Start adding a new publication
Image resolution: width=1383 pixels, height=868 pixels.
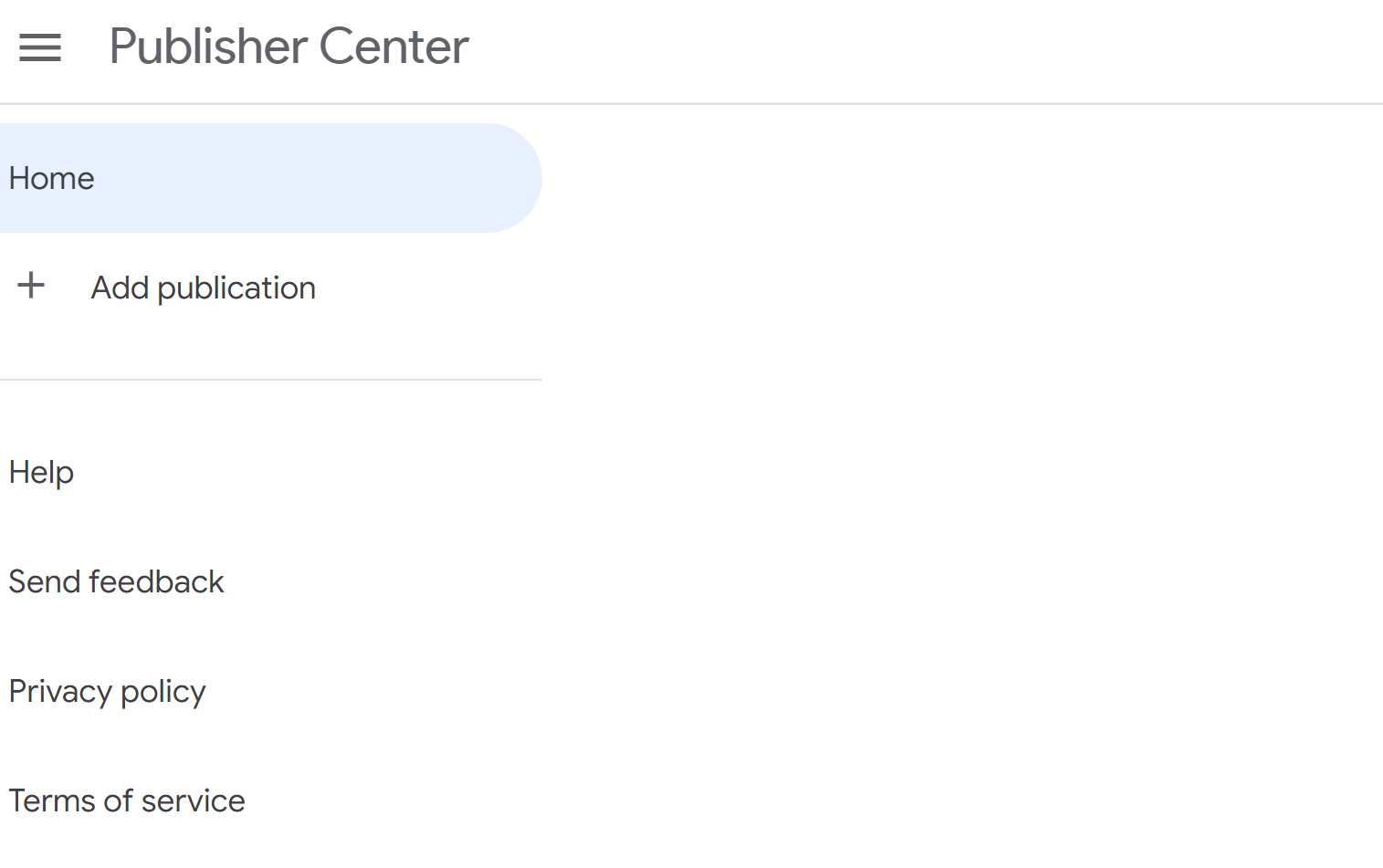click(x=203, y=288)
